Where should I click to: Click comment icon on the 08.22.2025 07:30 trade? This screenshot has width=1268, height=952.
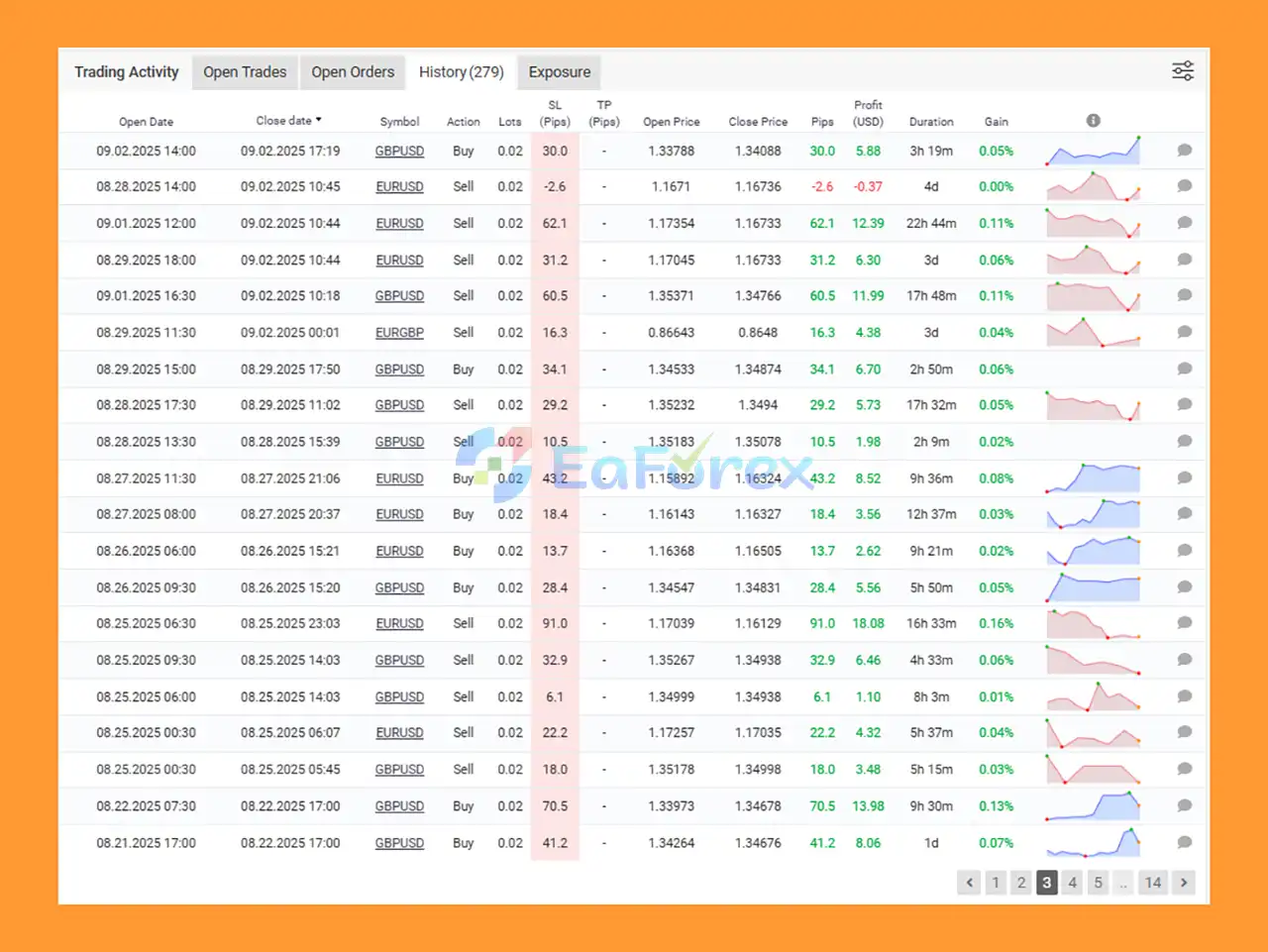pos(1184,805)
